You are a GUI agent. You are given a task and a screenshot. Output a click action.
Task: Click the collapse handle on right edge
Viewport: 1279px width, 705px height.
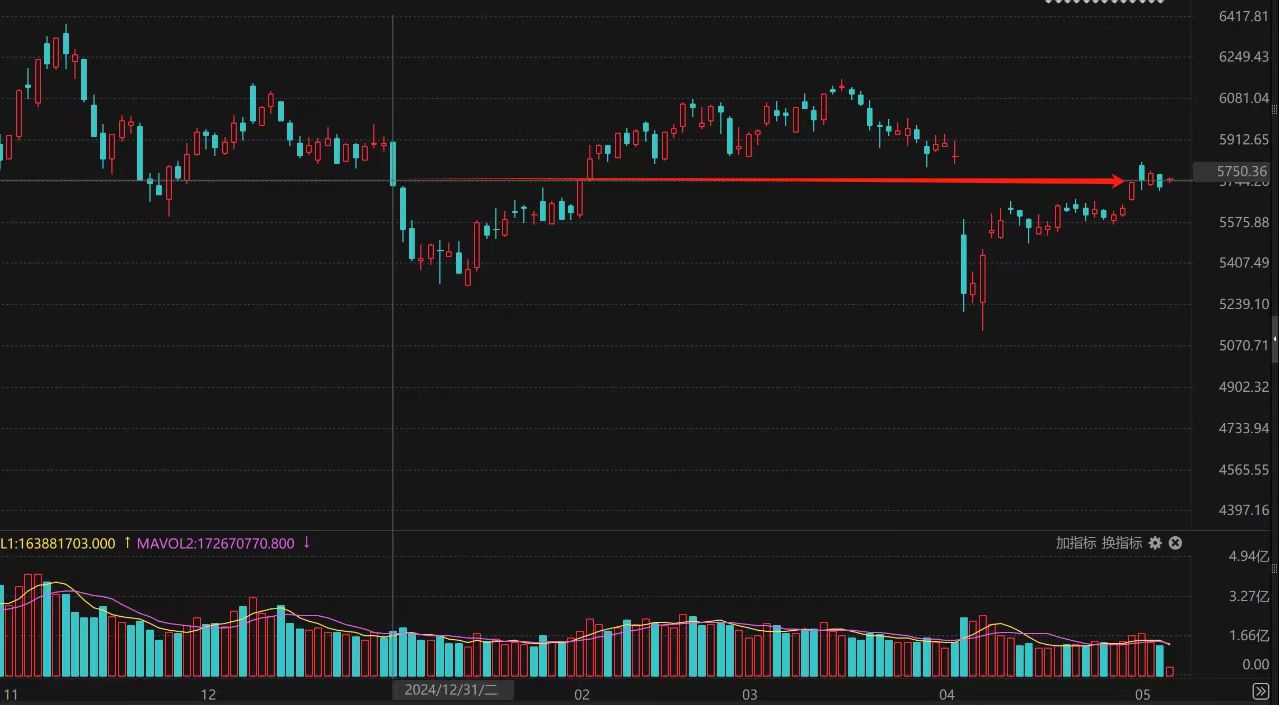pyautogui.click(x=1275, y=340)
